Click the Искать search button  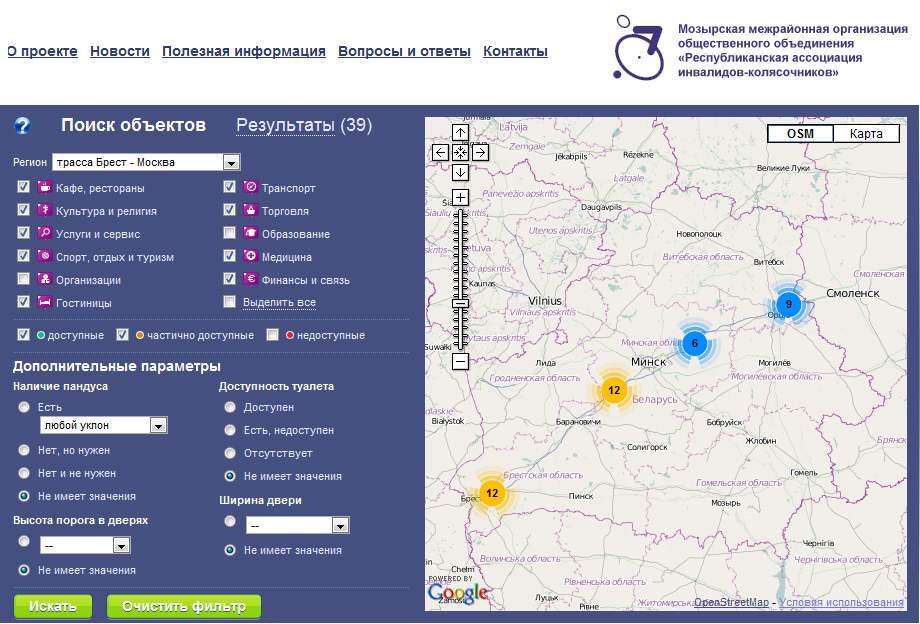point(53,606)
